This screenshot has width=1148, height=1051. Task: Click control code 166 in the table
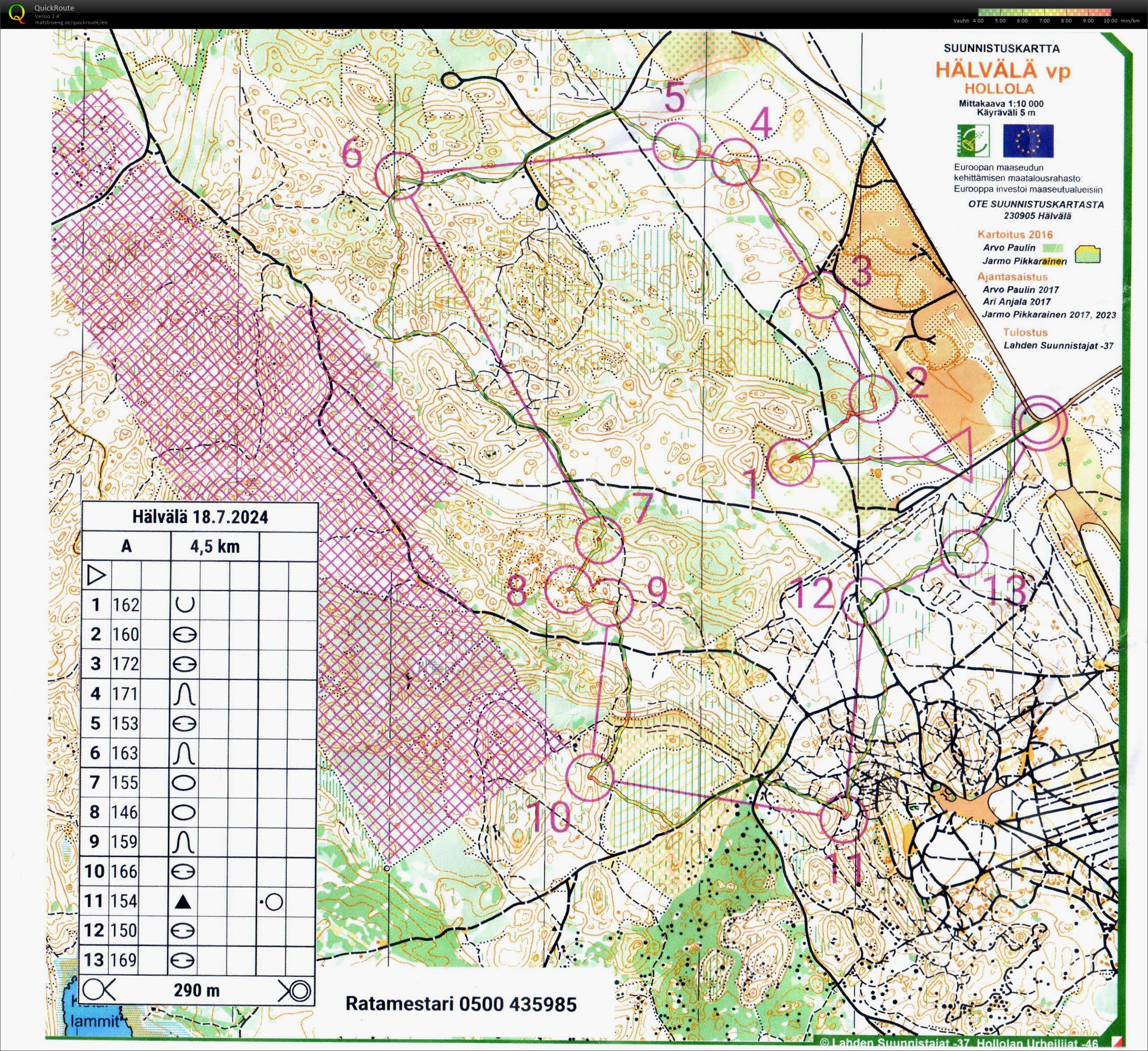point(125,871)
